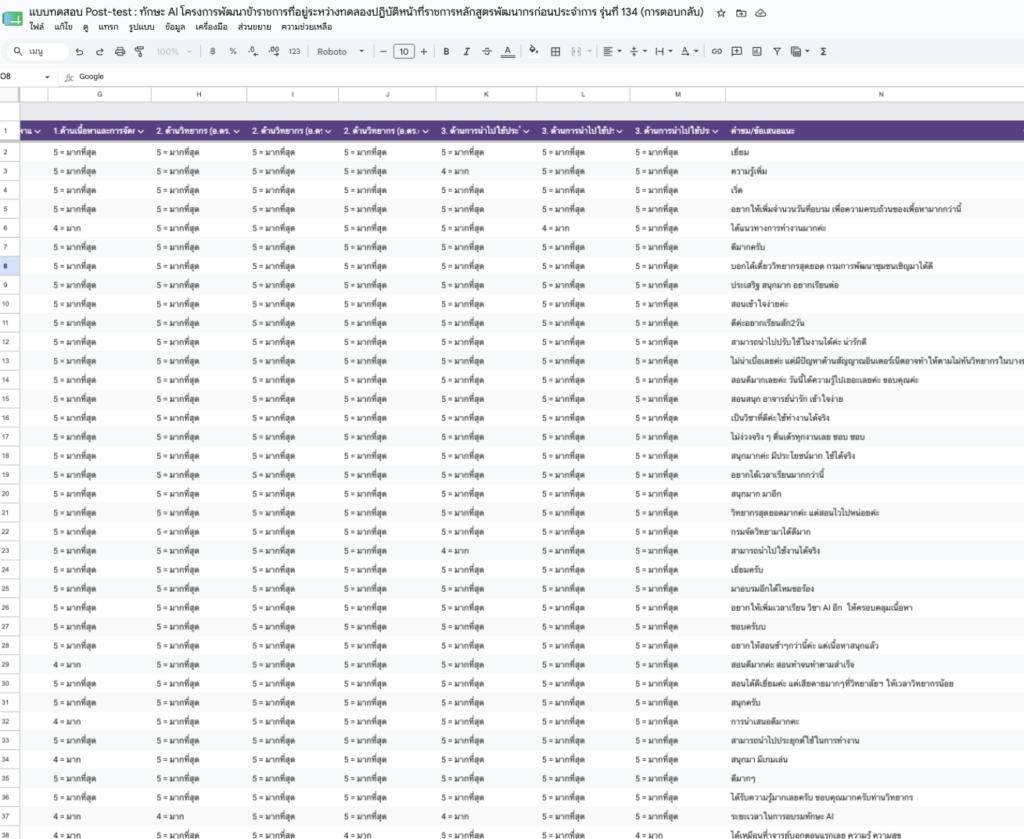Select the paint format roller icon
This screenshot has width=1024, height=839.
point(139,52)
